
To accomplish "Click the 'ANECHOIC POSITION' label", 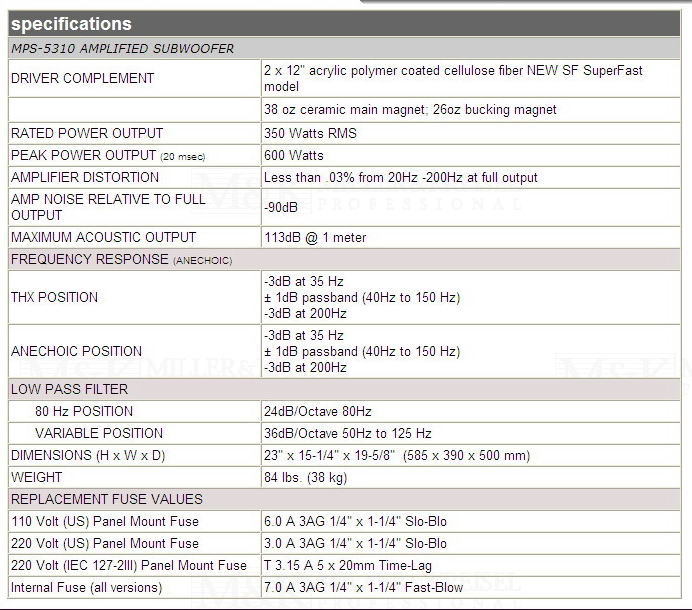I will (76, 351).
